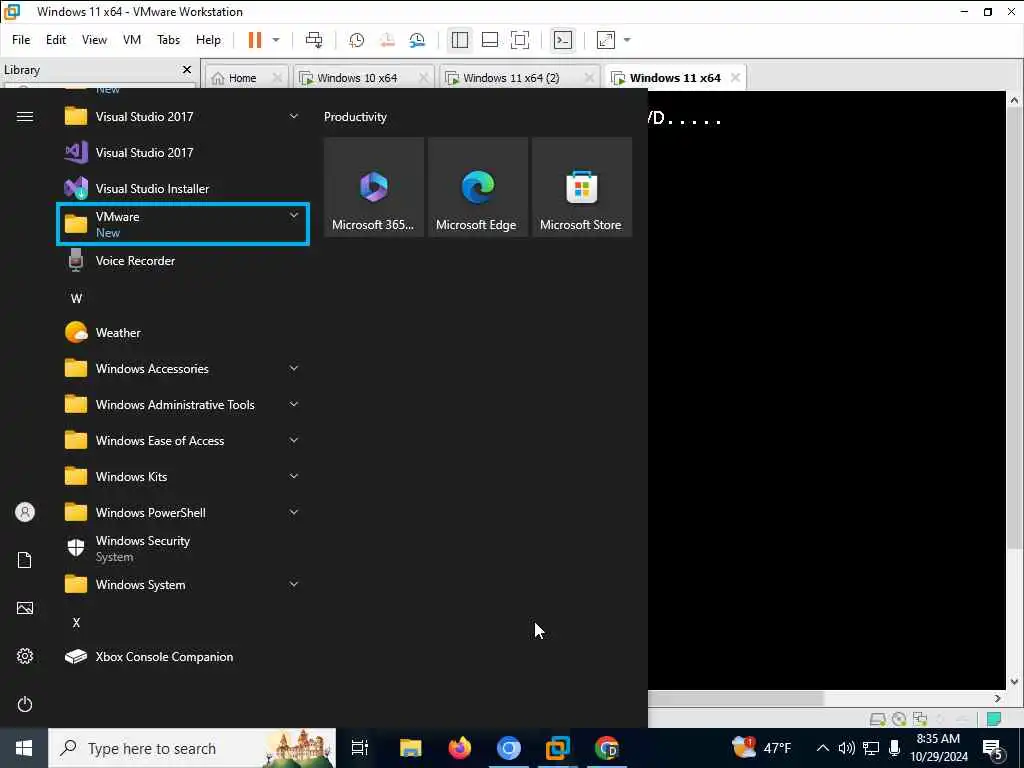Click the W letter group header

tap(76, 298)
